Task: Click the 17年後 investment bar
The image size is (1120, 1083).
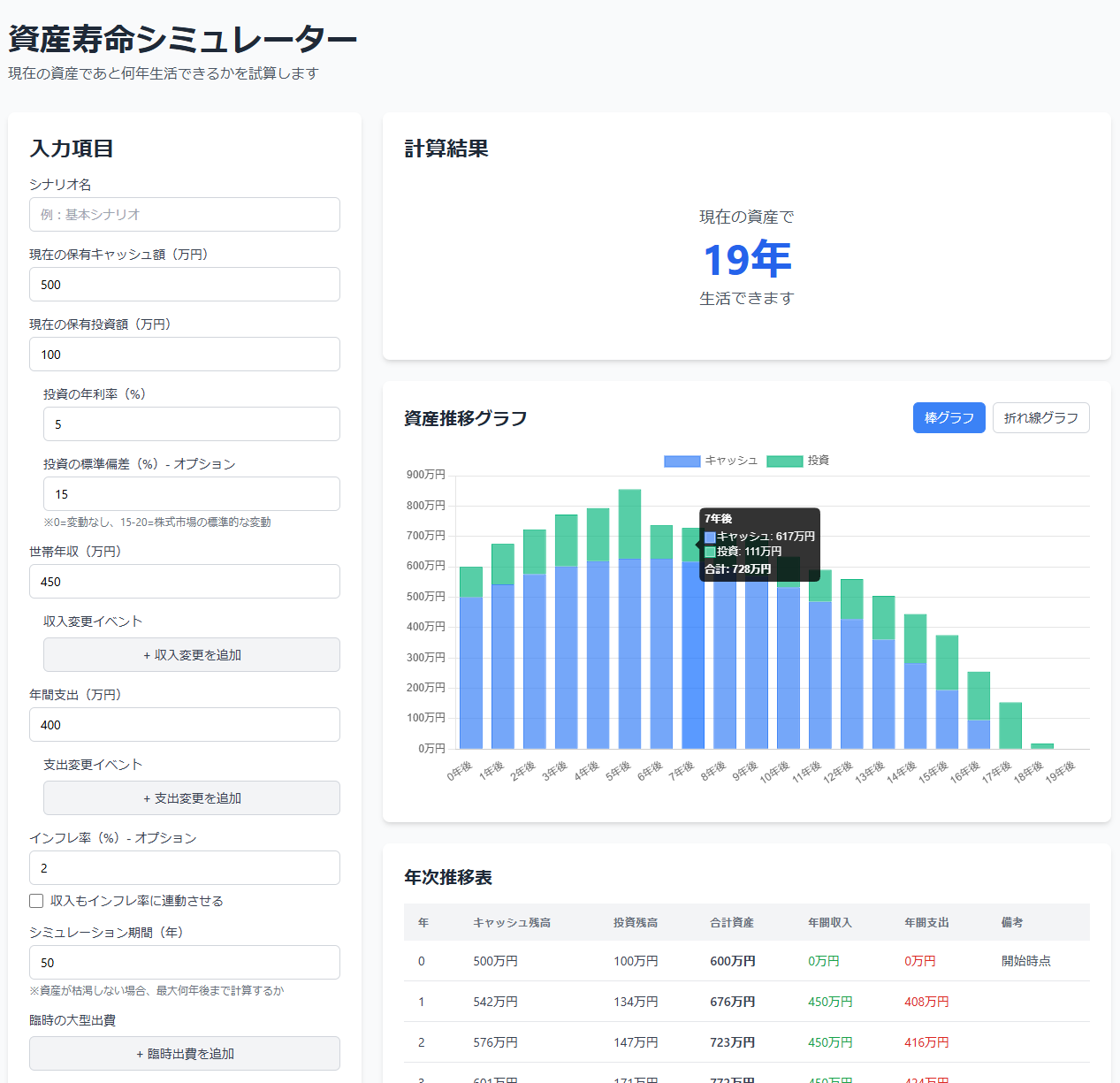Action: [x=1010, y=725]
